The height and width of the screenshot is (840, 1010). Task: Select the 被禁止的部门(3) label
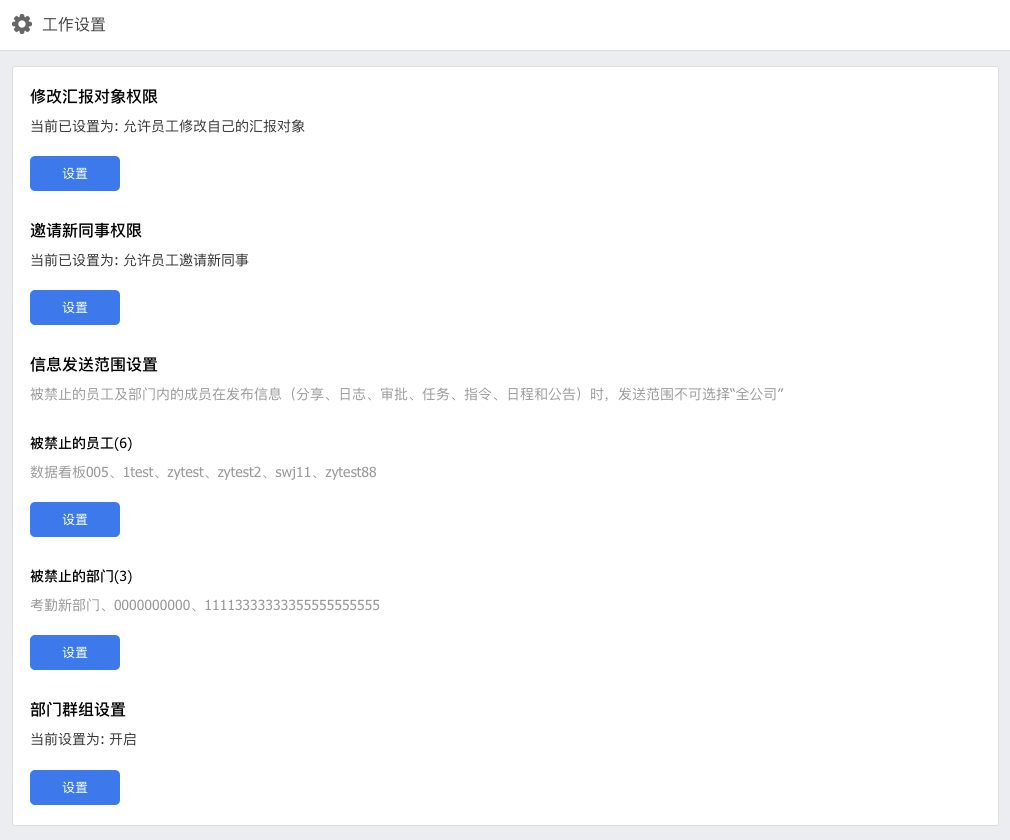81,576
